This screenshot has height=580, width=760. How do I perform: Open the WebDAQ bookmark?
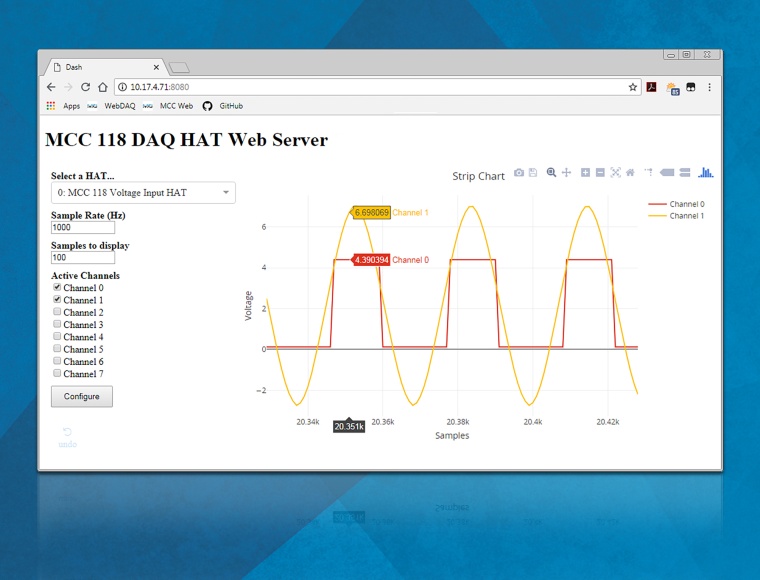pyautogui.click(x=111, y=106)
